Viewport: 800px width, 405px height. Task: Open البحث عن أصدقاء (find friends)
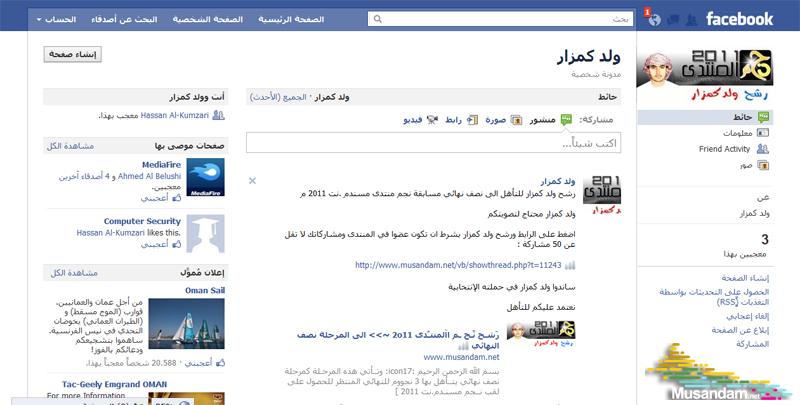[x=124, y=19]
